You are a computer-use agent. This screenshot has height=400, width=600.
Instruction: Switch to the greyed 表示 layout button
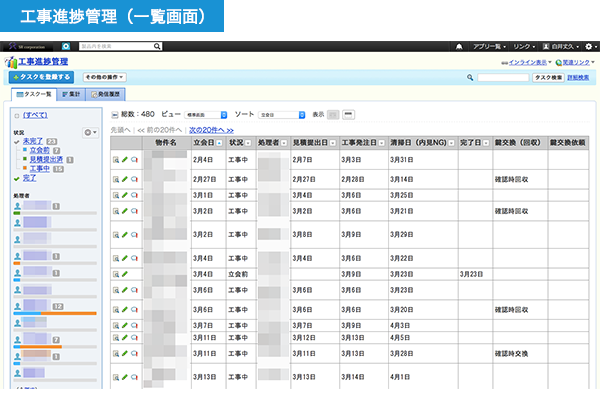tap(333, 114)
